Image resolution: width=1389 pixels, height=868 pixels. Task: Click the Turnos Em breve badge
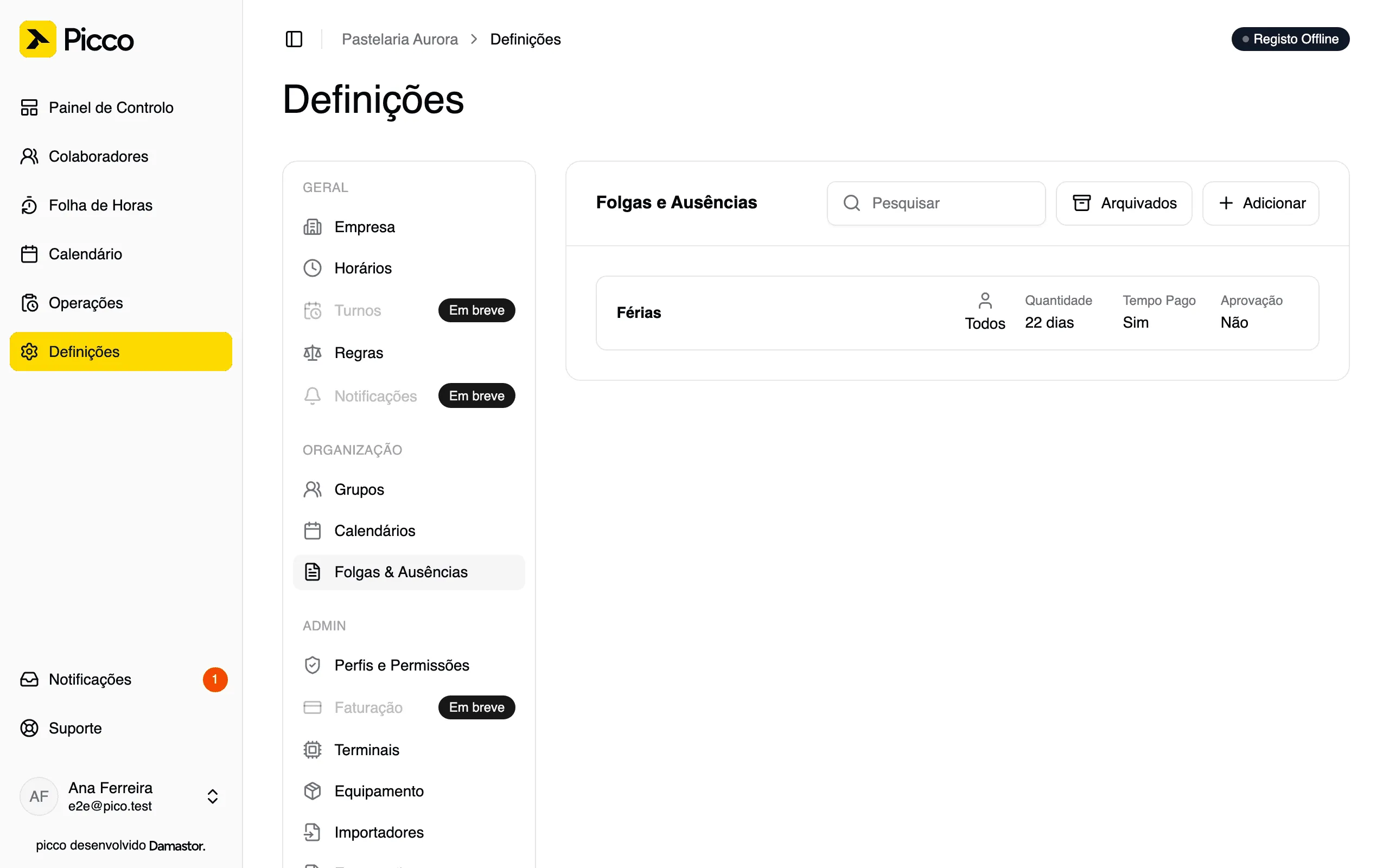(476, 310)
